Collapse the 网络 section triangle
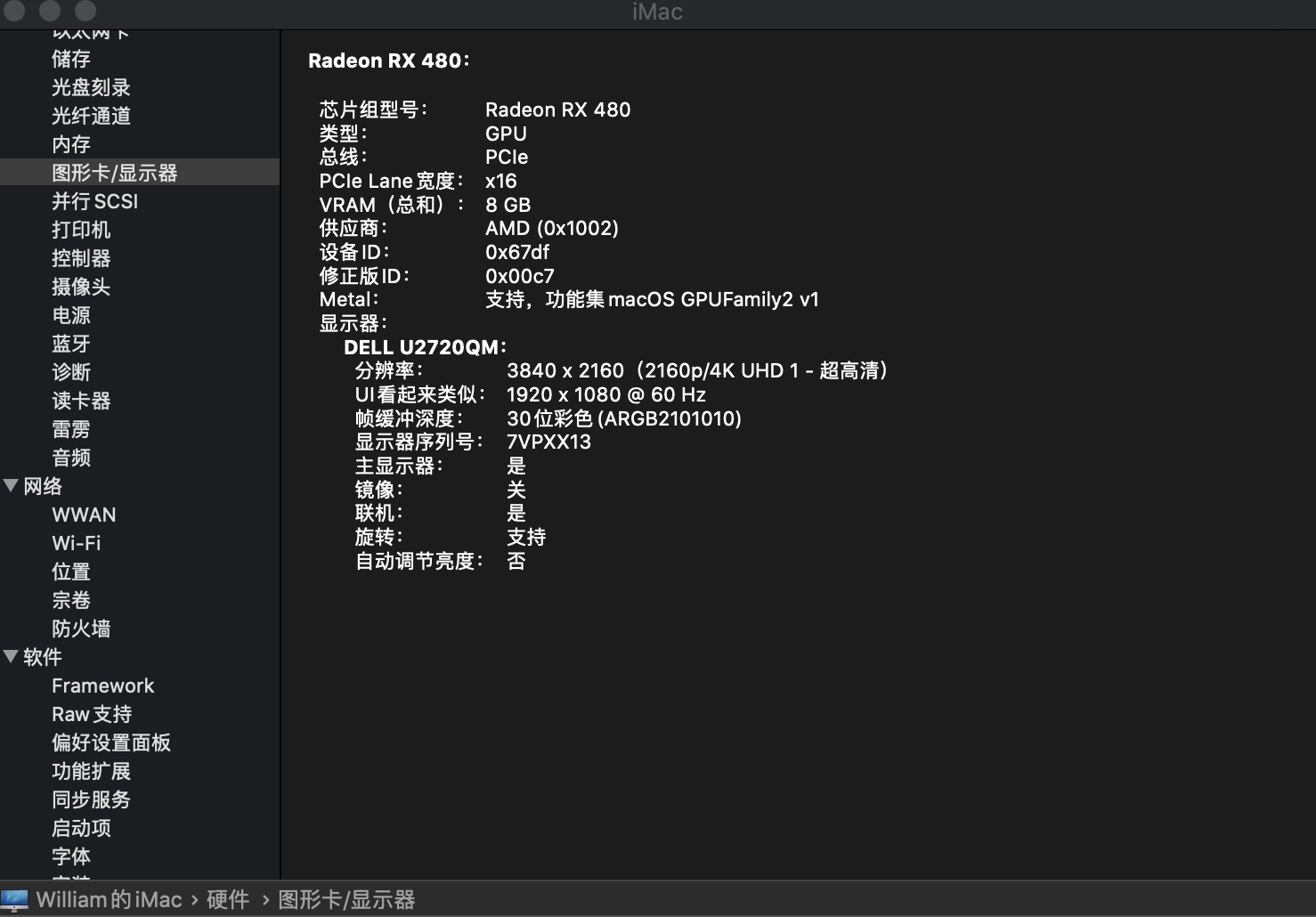This screenshot has width=1316, height=917. pos(12,486)
